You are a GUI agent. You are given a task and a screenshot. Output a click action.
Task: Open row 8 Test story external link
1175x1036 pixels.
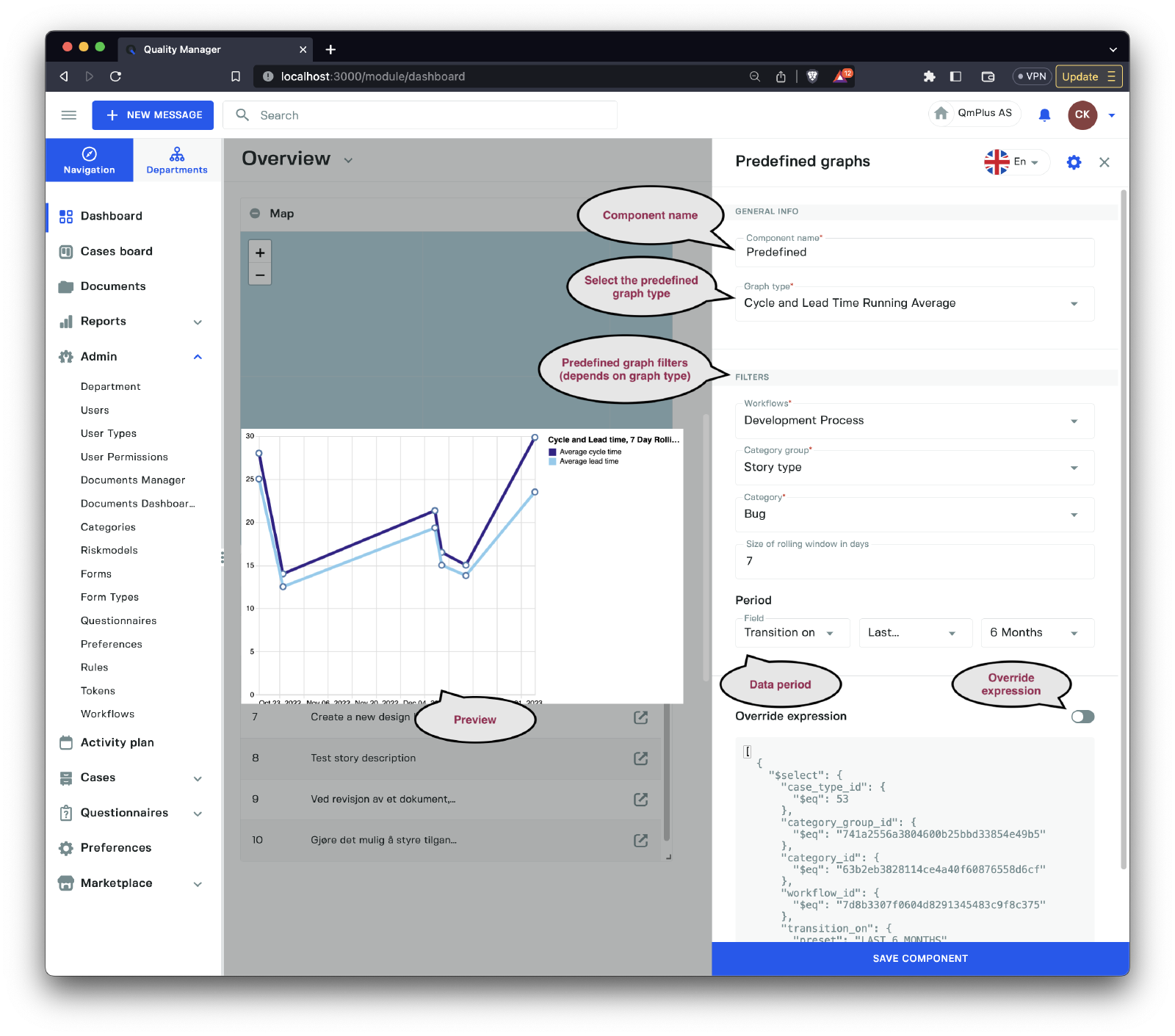point(640,758)
